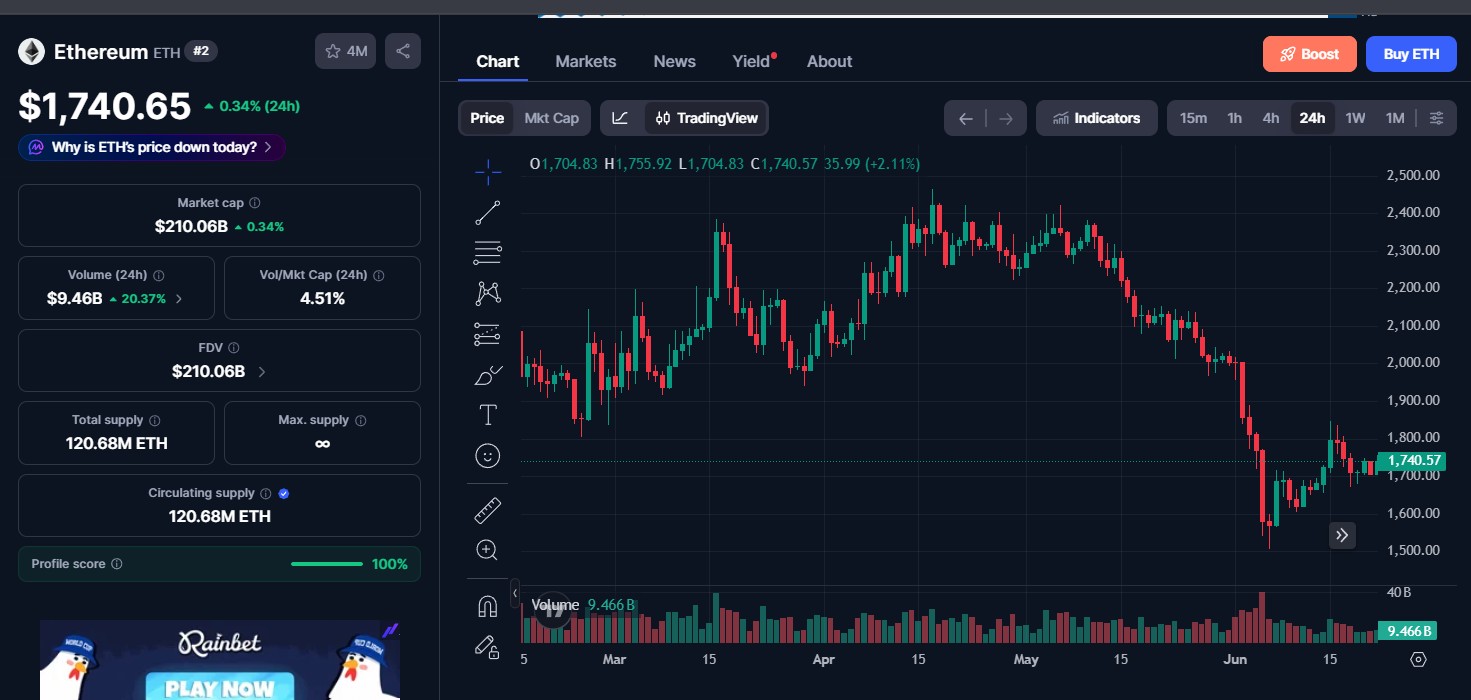
Task: Open chart options sliders icon
Action: pyautogui.click(x=1436, y=118)
